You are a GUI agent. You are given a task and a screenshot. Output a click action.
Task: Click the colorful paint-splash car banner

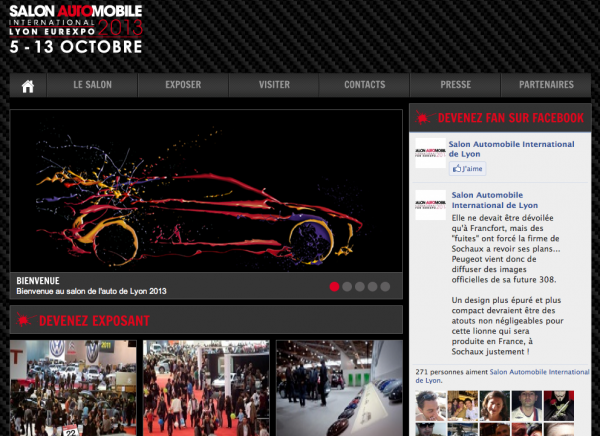pyautogui.click(x=205, y=190)
